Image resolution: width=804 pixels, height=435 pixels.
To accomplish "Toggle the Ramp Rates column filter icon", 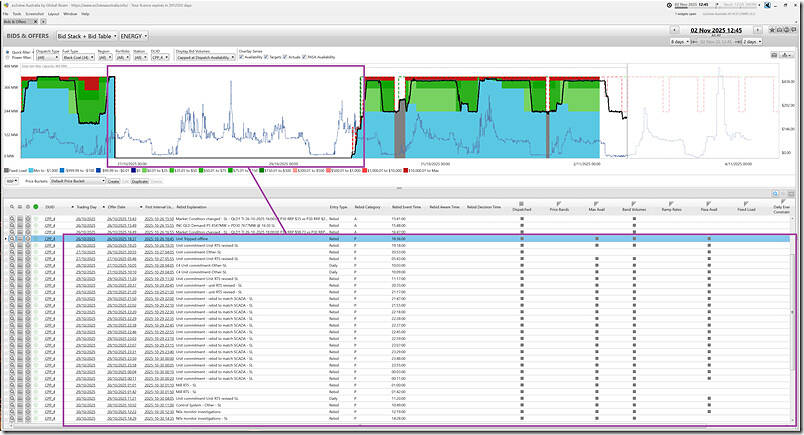I will coord(672,204).
